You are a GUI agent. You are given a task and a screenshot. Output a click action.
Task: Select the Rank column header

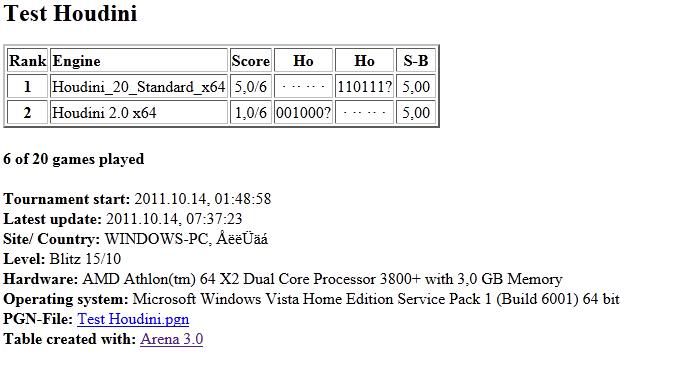tap(28, 60)
